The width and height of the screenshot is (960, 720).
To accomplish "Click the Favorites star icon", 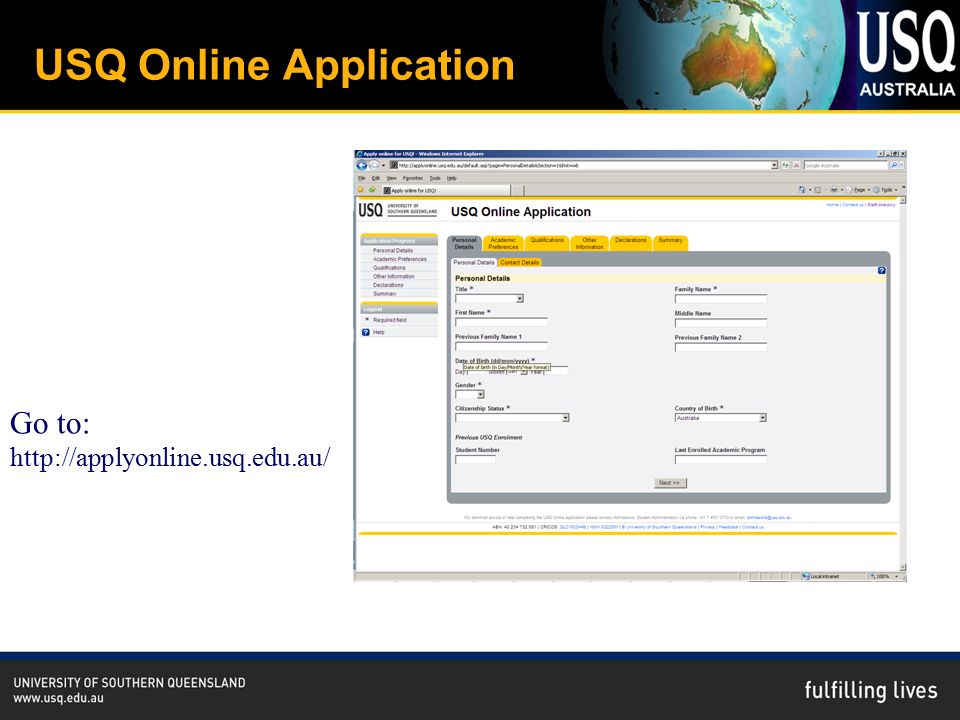I will [x=361, y=190].
